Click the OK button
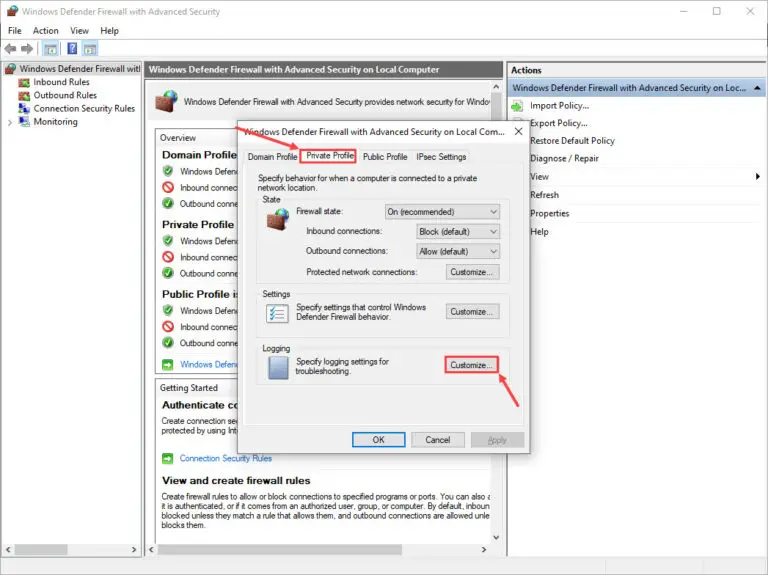The image size is (768, 575). 379,440
